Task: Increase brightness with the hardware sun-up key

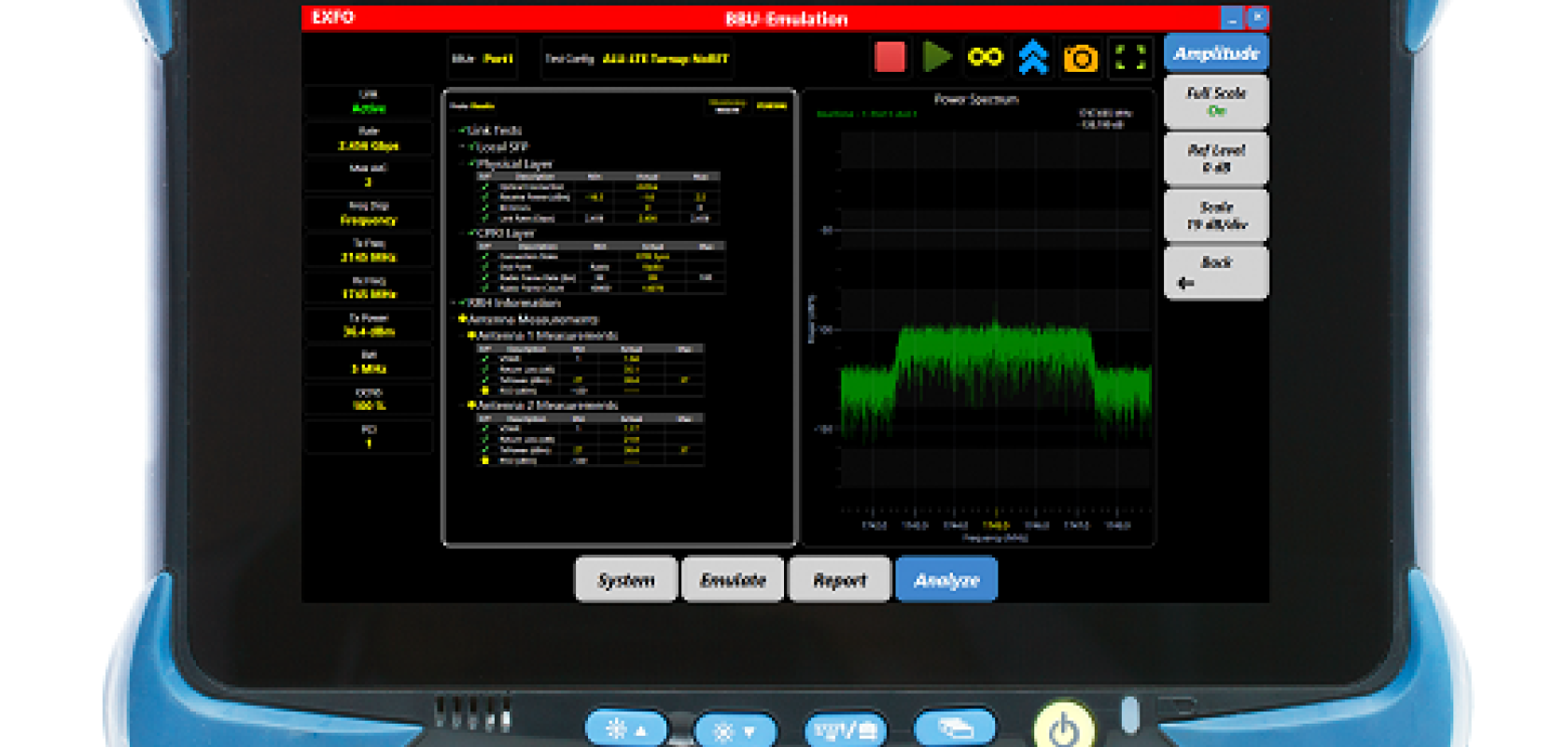Action: coord(626,729)
